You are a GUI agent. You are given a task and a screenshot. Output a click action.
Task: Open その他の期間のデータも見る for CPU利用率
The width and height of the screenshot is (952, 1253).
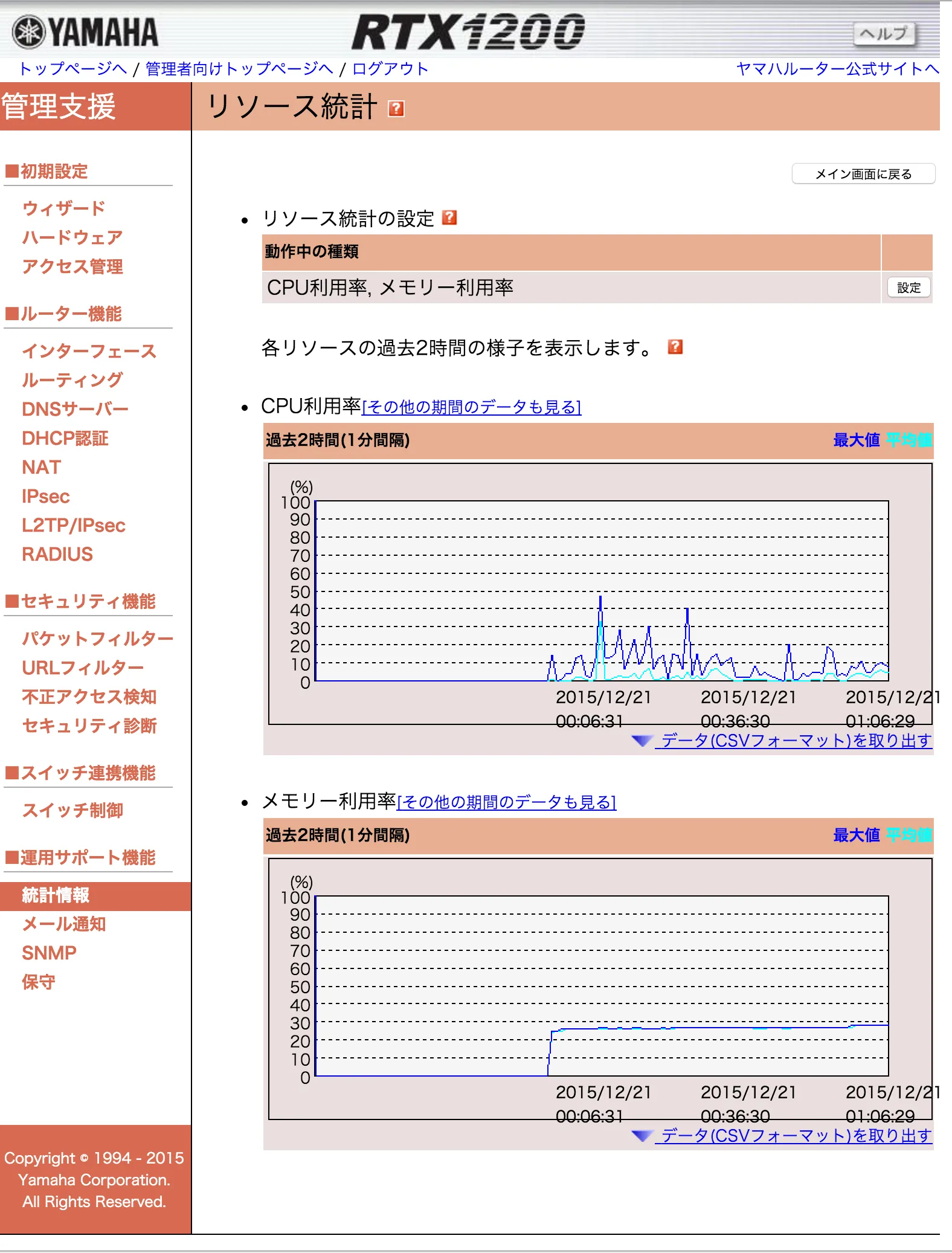tap(471, 407)
